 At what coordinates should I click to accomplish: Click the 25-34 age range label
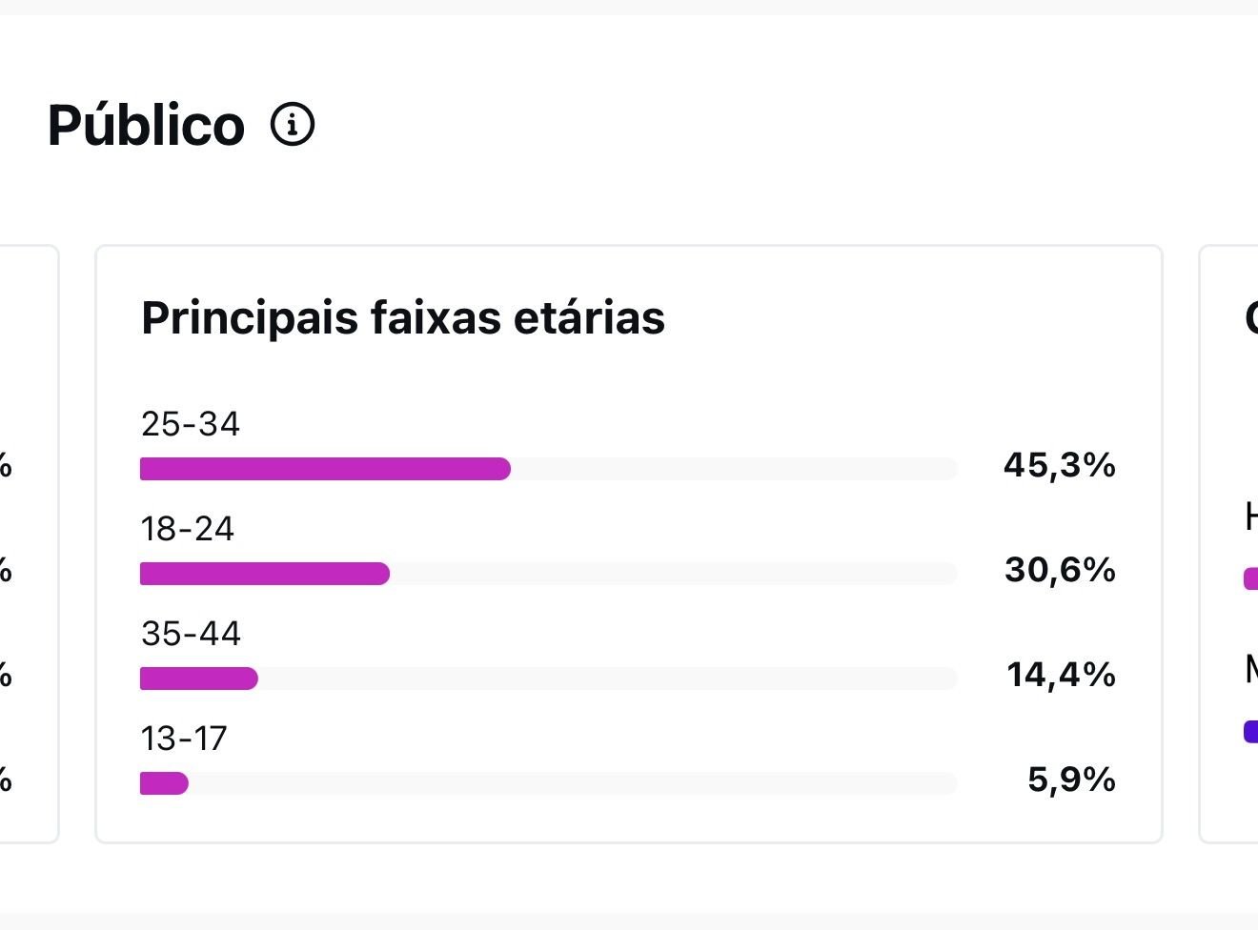191,424
